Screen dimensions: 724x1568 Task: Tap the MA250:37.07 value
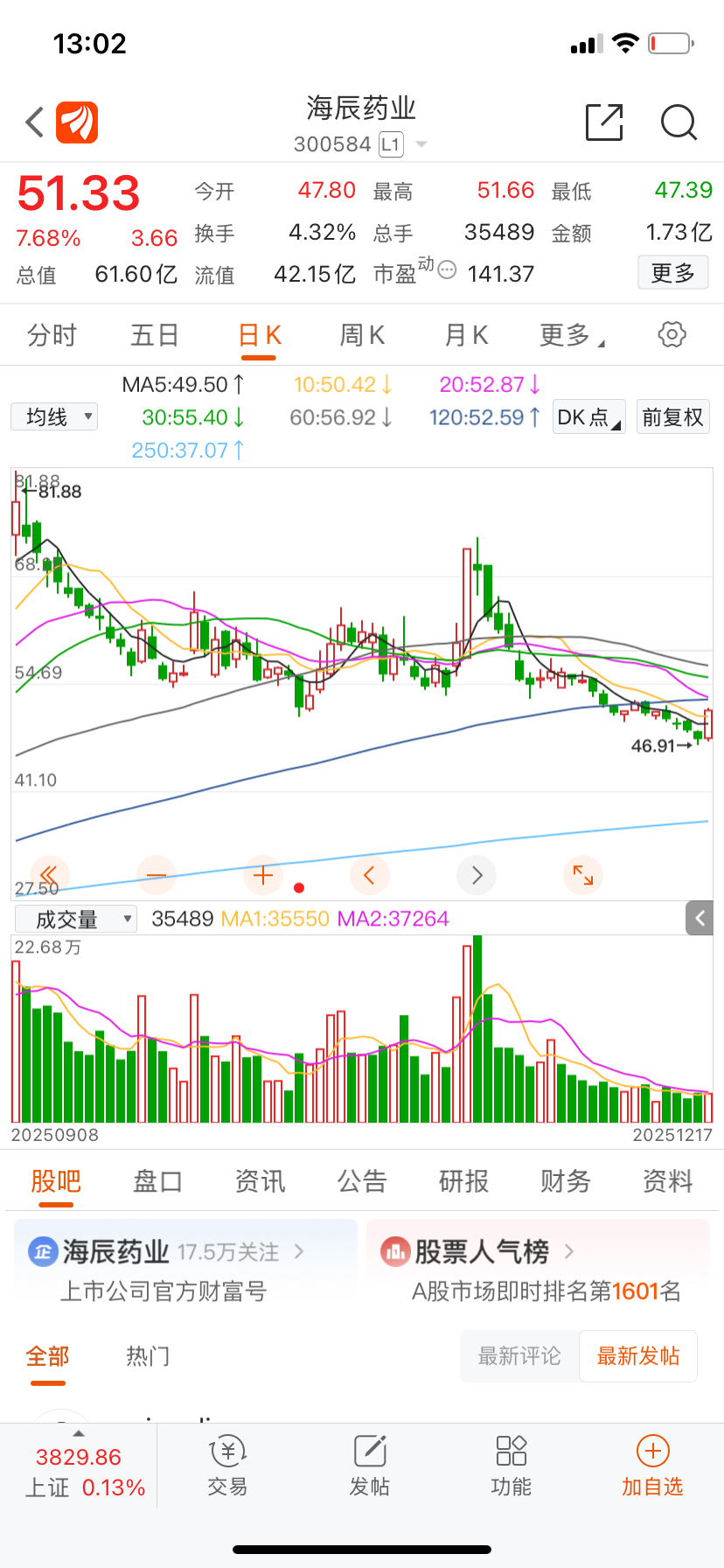point(188,450)
